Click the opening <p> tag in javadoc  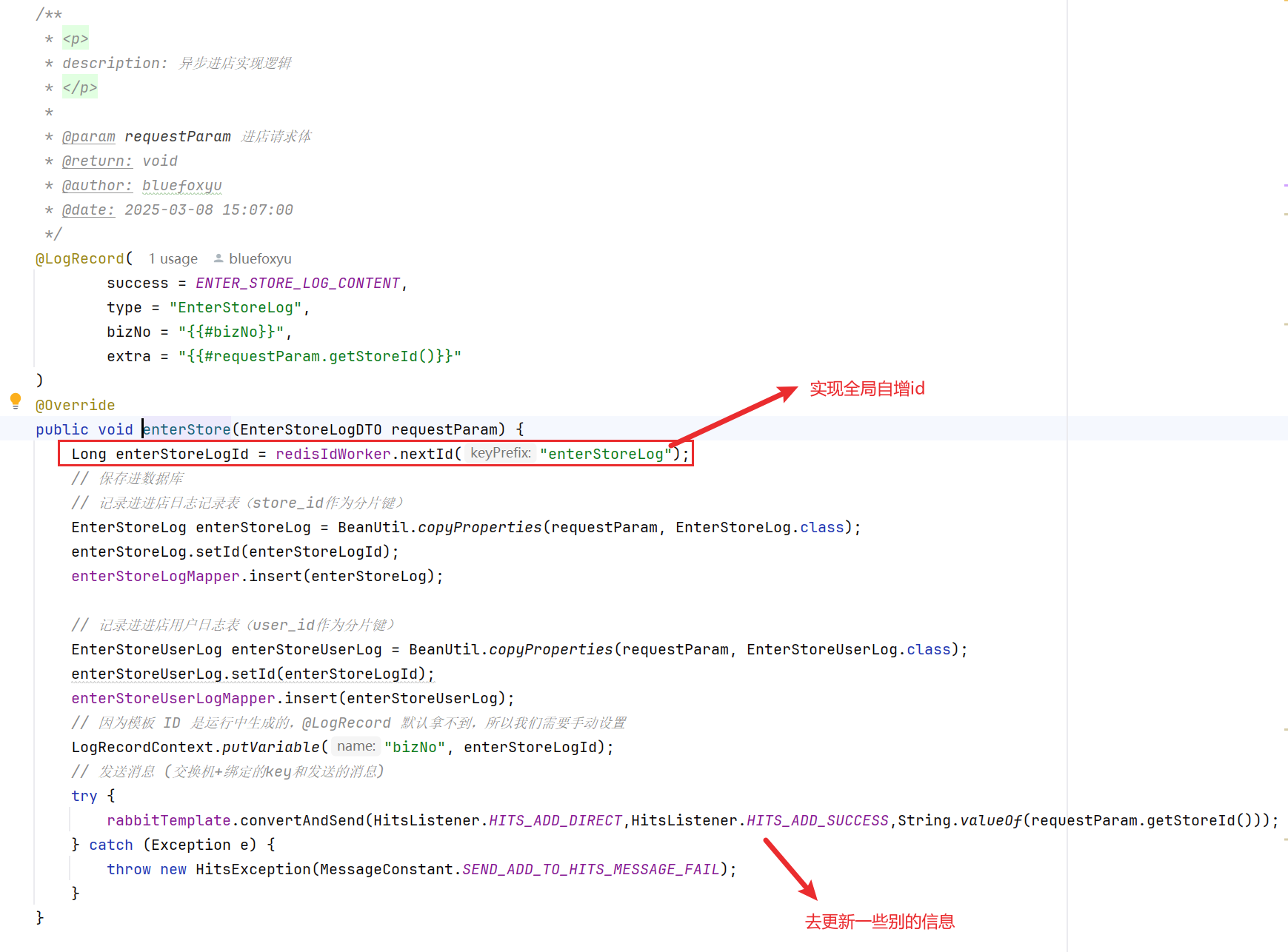click(x=76, y=38)
